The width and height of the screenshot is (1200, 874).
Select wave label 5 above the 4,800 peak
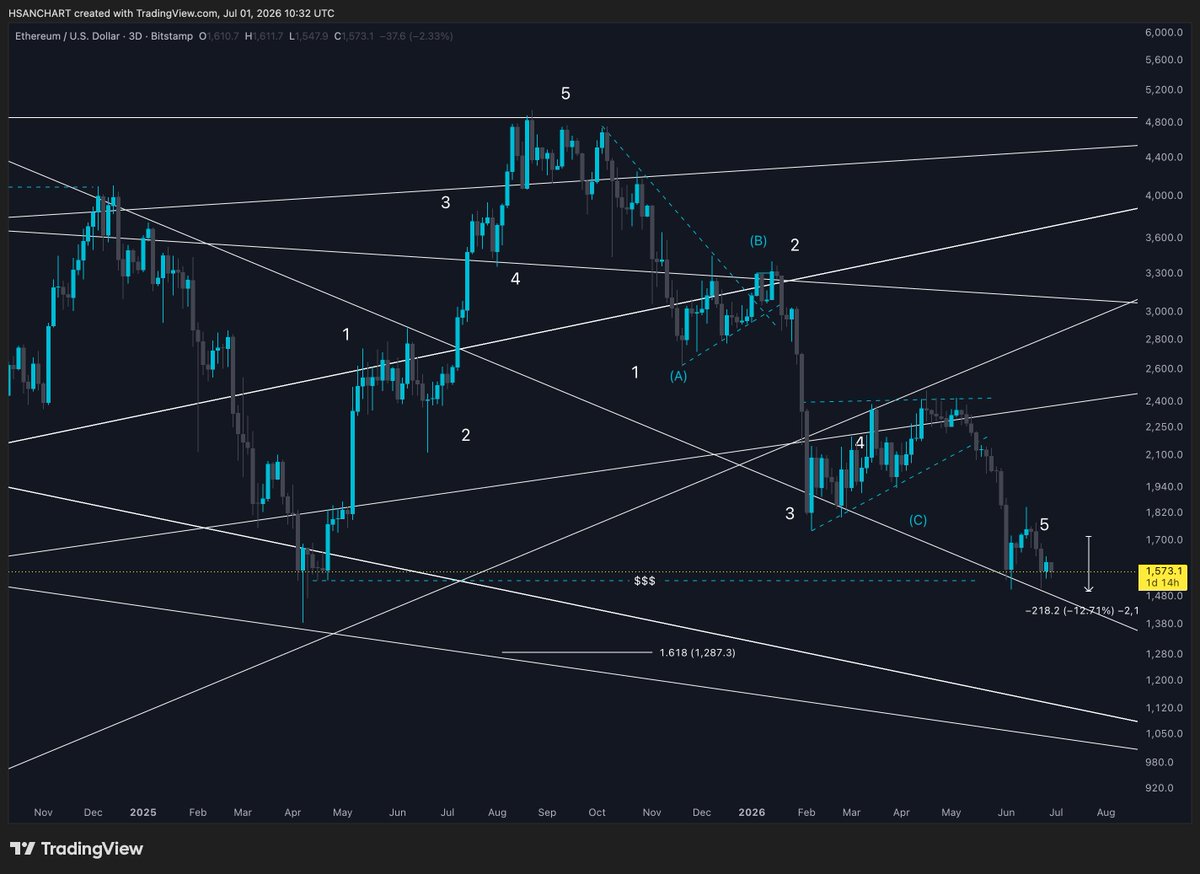point(565,94)
